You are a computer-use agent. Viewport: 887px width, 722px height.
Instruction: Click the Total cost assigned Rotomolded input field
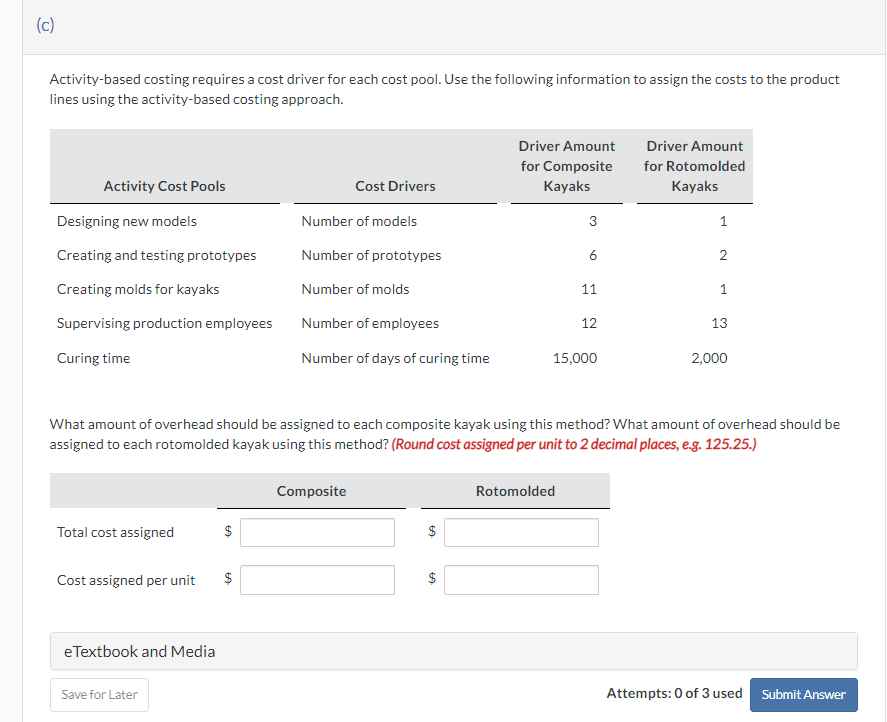(521, 532)
